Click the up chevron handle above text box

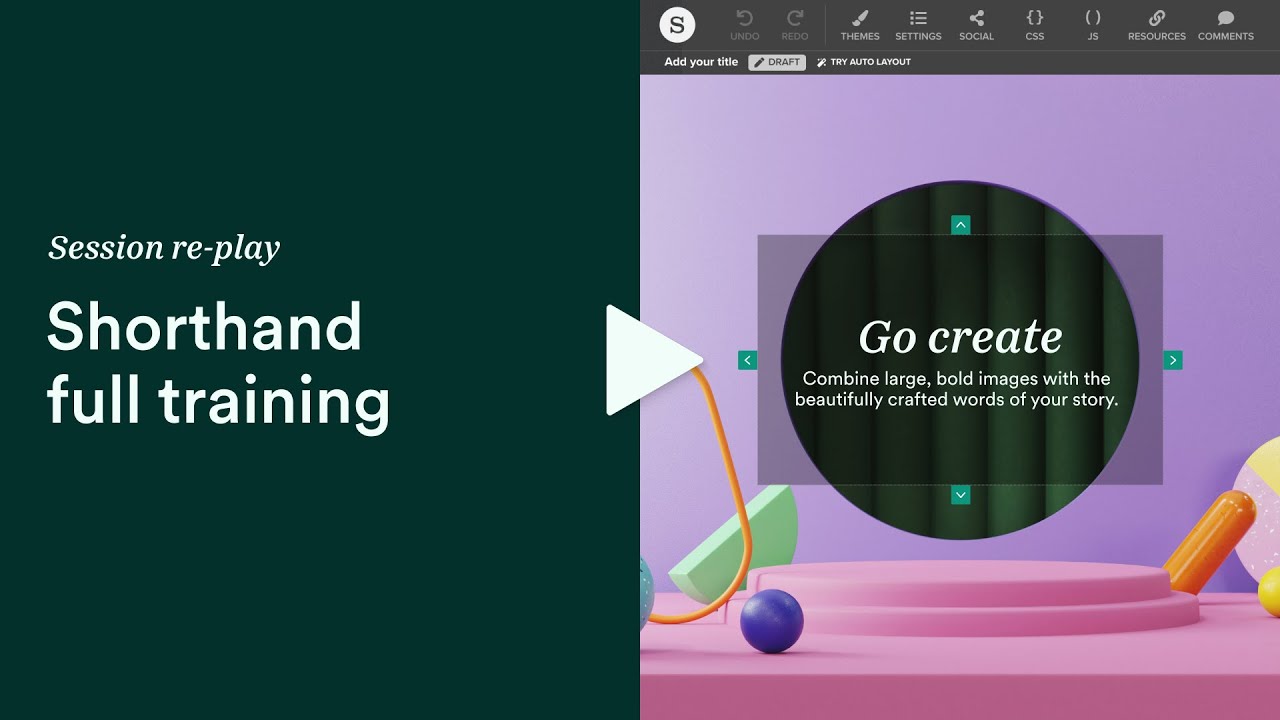pyautogui.click(x=961, y=225)
